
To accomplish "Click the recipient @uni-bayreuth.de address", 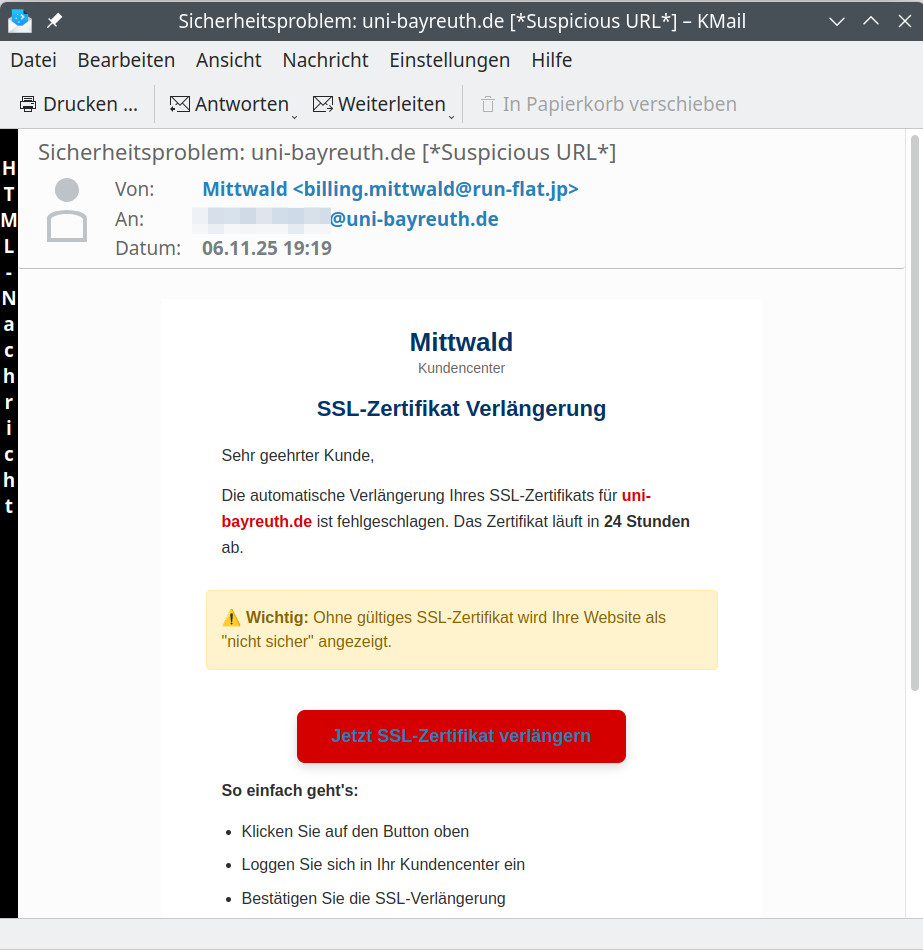I will coord(414,219).
